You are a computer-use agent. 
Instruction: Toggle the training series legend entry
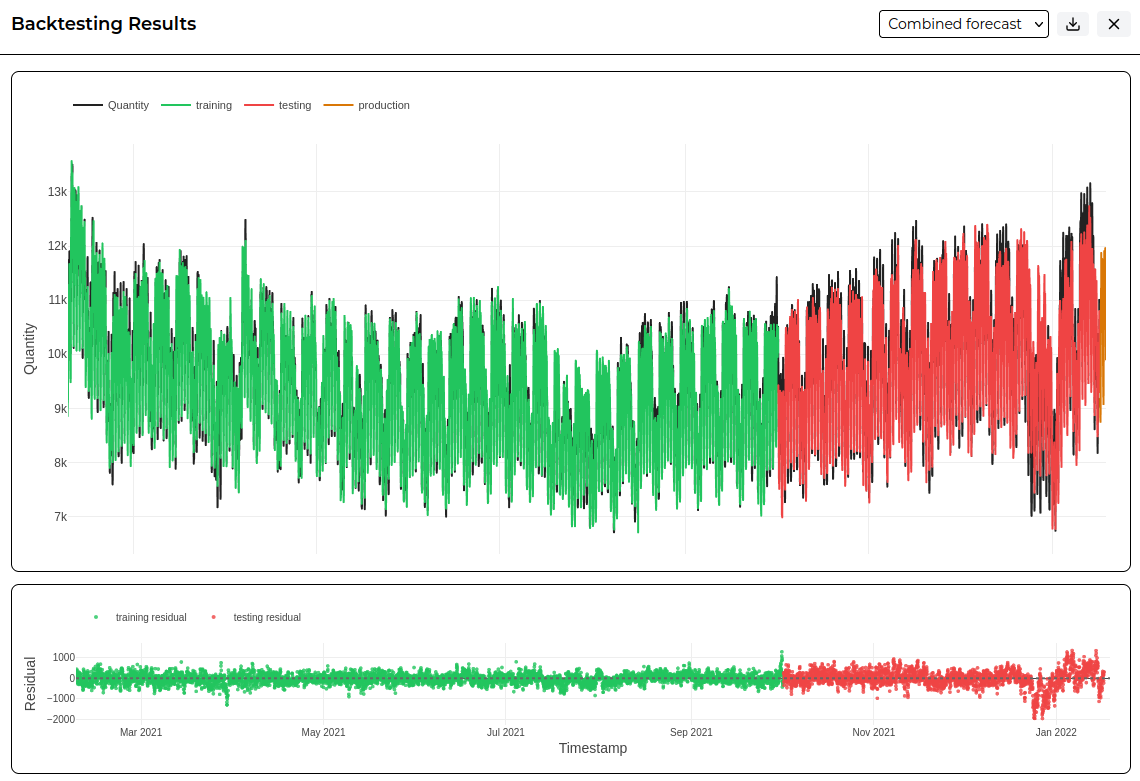click(x=196, y=105)
